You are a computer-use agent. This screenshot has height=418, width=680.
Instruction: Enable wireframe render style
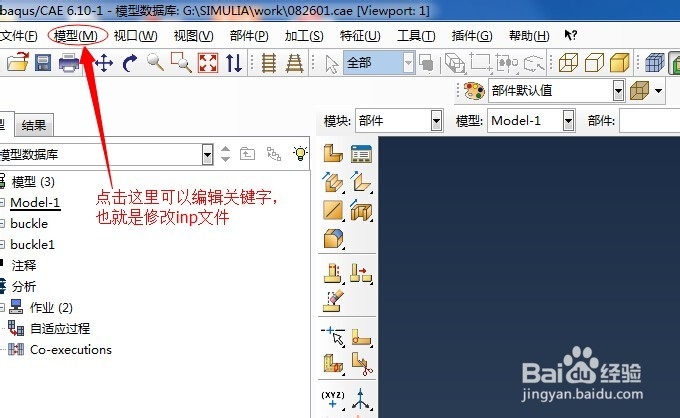(568, 63)
